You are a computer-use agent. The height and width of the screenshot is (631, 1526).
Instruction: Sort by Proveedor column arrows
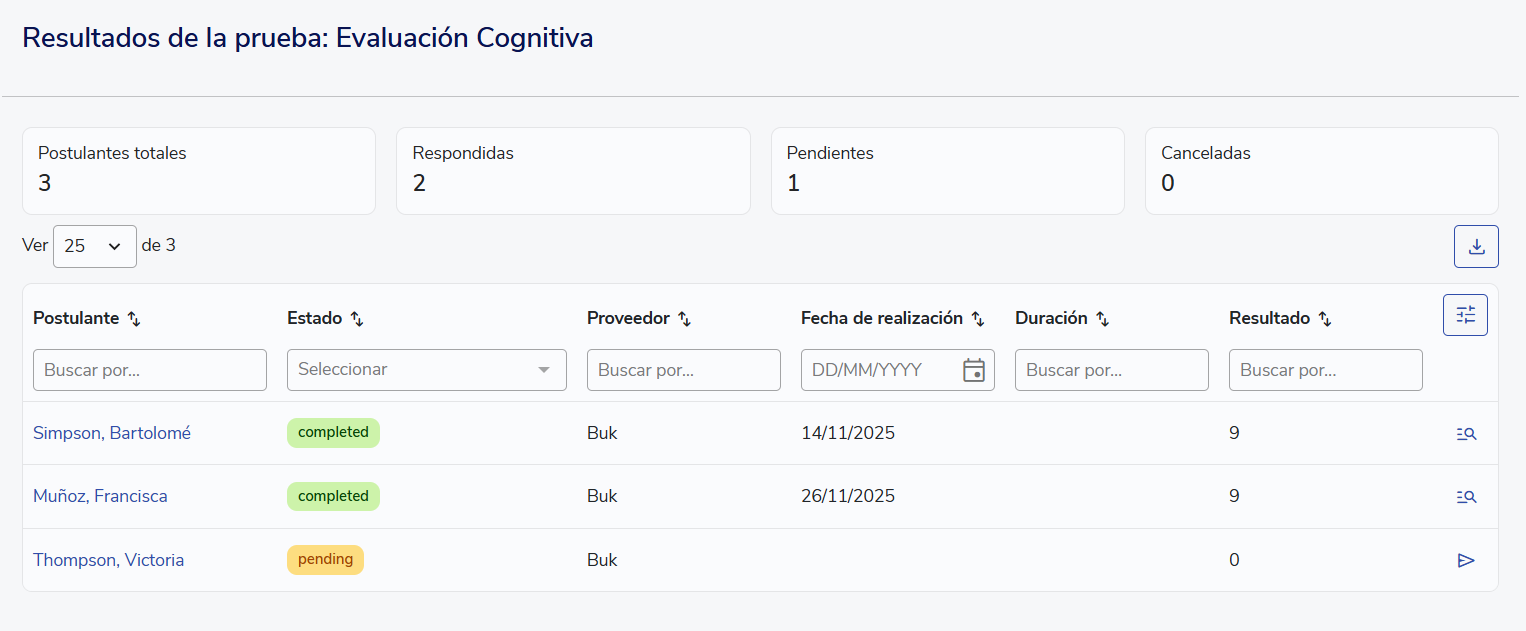click(684, 319)
